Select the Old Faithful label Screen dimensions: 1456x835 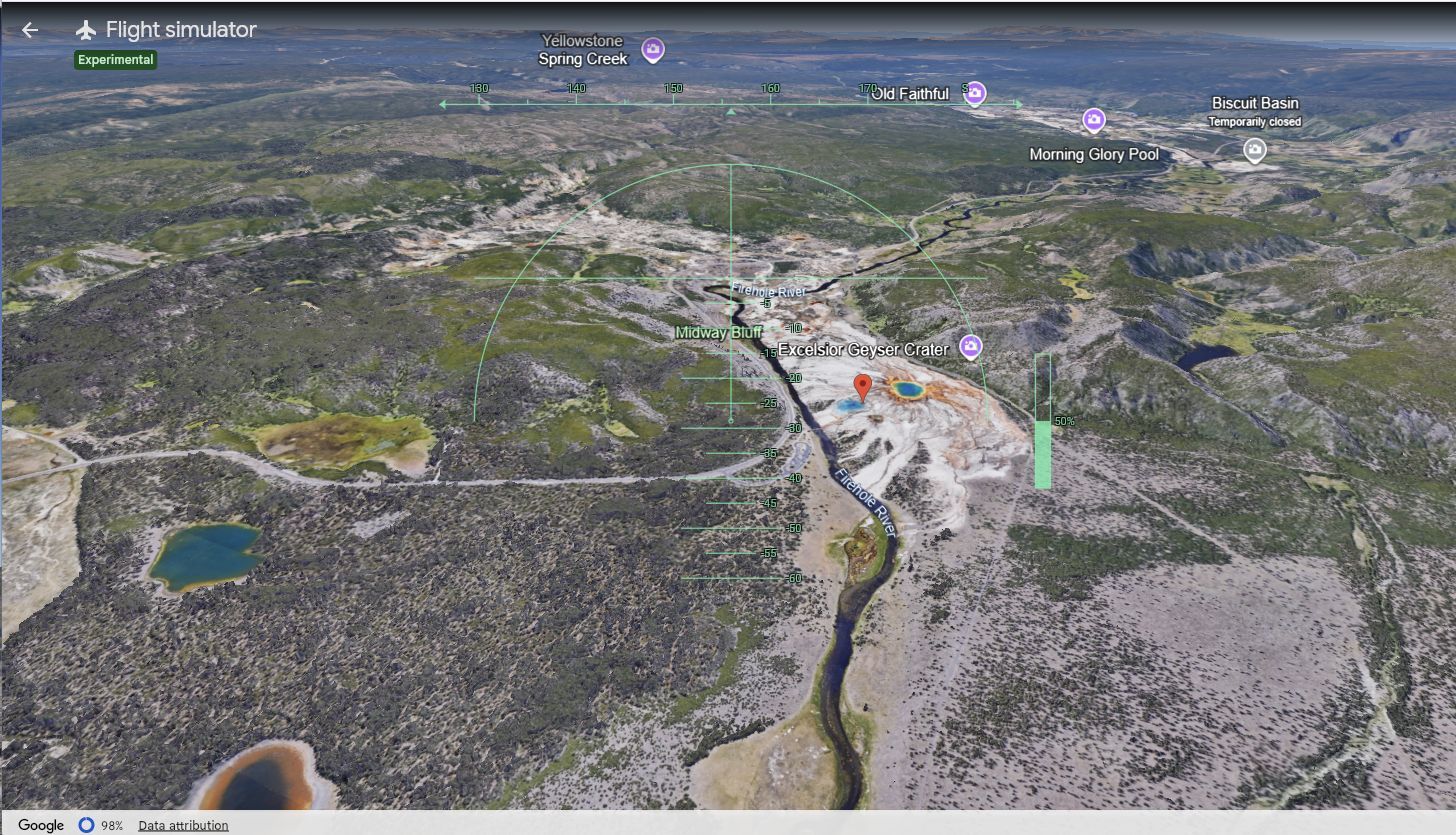coord(910,94)
